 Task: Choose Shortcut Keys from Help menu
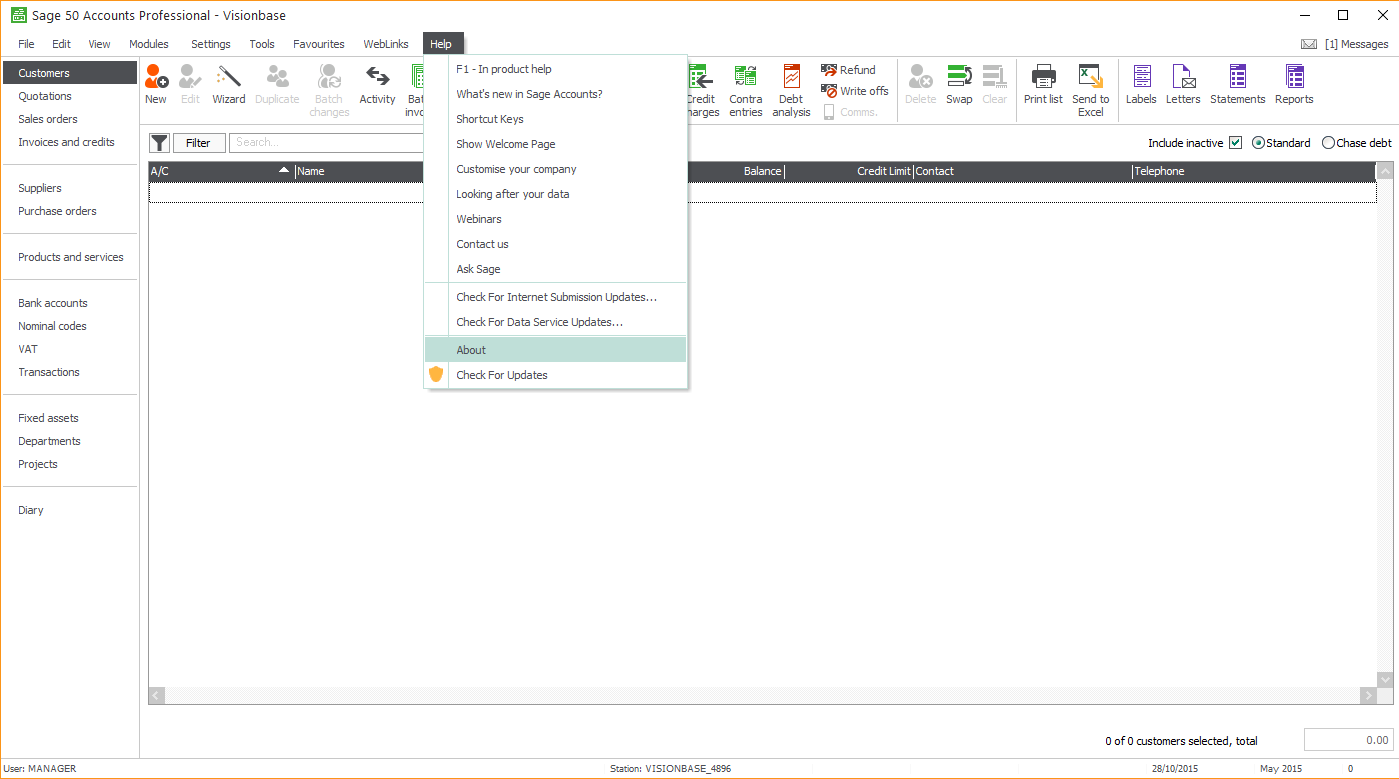click(556, 119)
